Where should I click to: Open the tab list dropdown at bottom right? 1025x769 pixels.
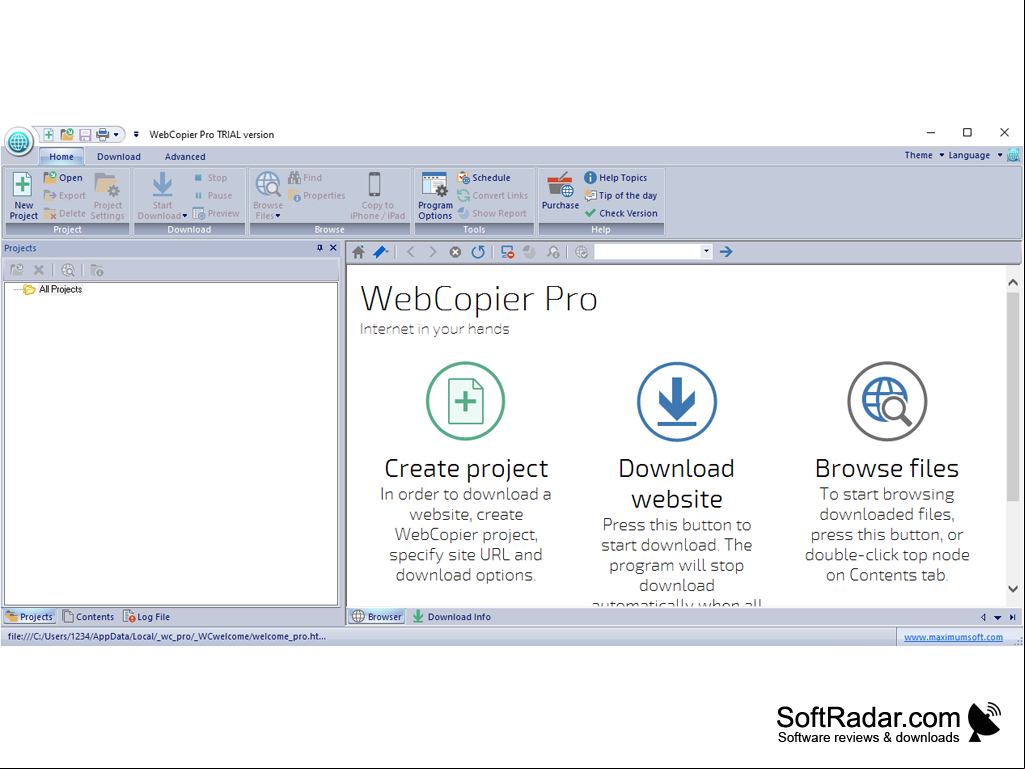click(998, 617)
